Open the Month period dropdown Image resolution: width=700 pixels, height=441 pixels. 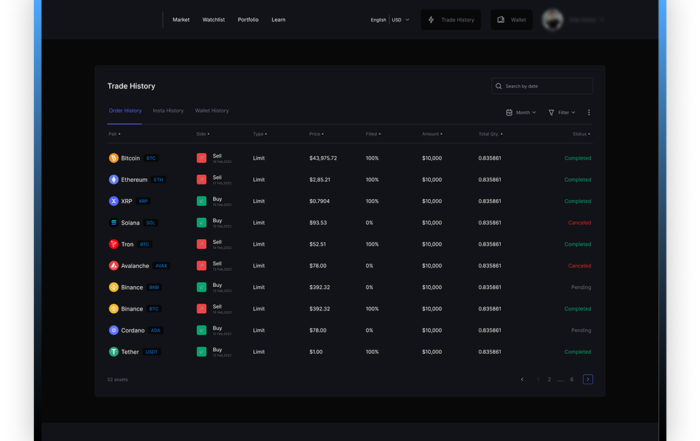(522, 113)
